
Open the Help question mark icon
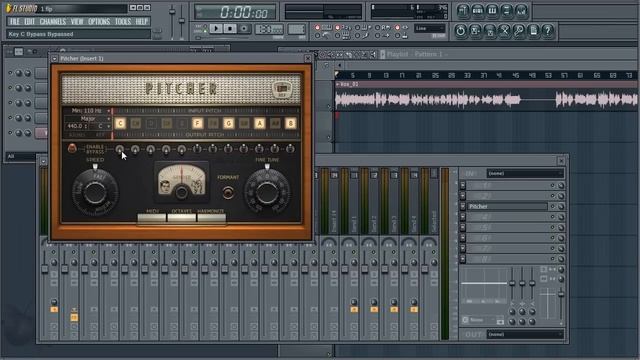tap(548, 31)
